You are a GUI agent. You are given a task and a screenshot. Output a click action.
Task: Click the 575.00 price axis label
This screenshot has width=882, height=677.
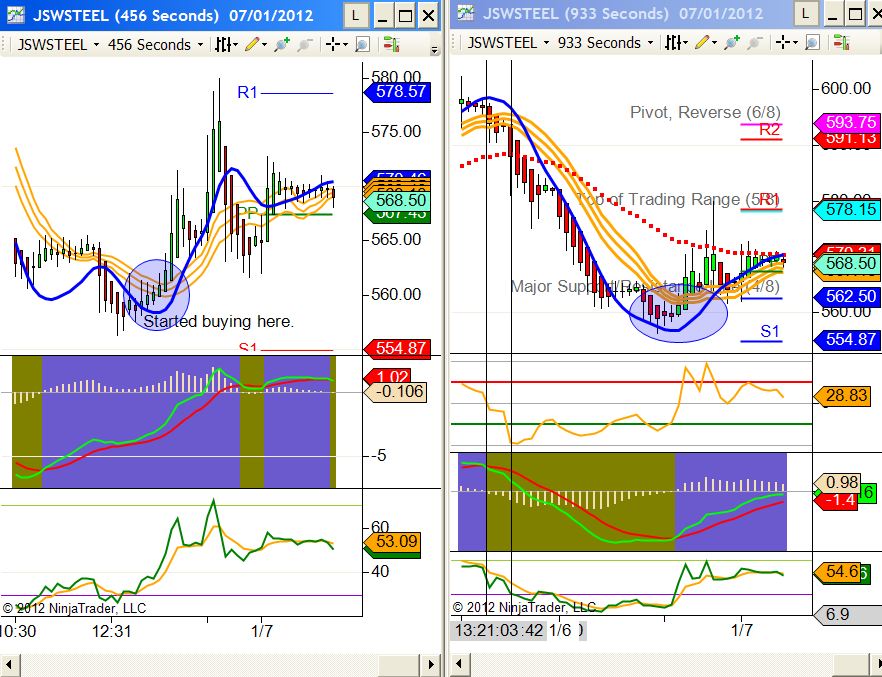click(396, 132)
